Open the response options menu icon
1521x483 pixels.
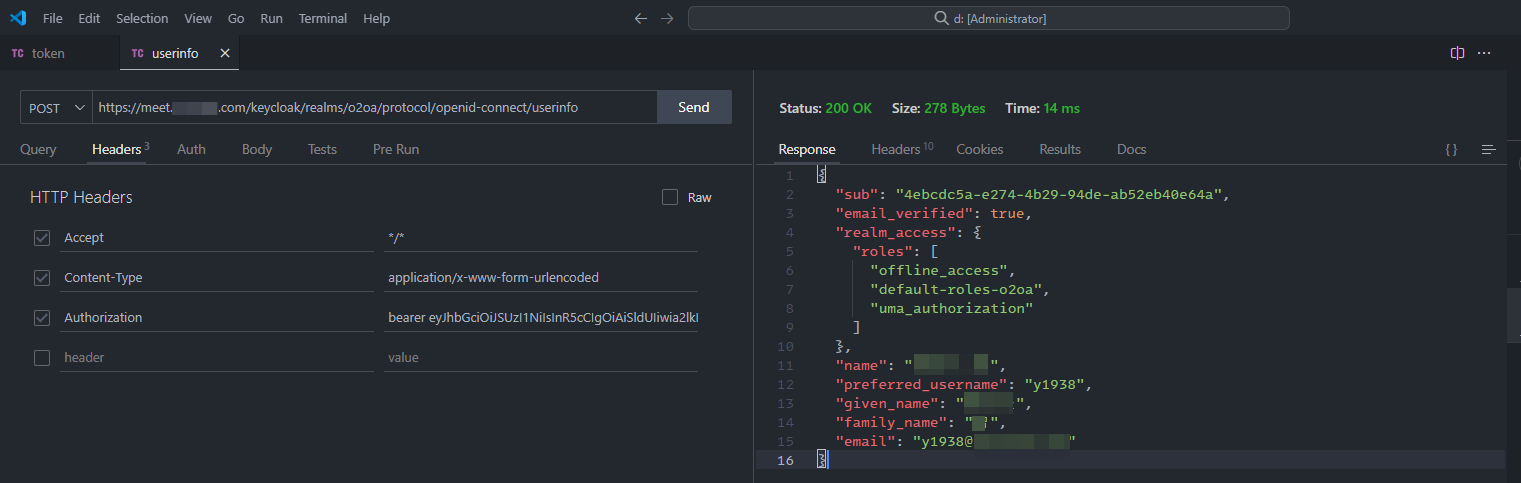click(x=1489, y=149)
